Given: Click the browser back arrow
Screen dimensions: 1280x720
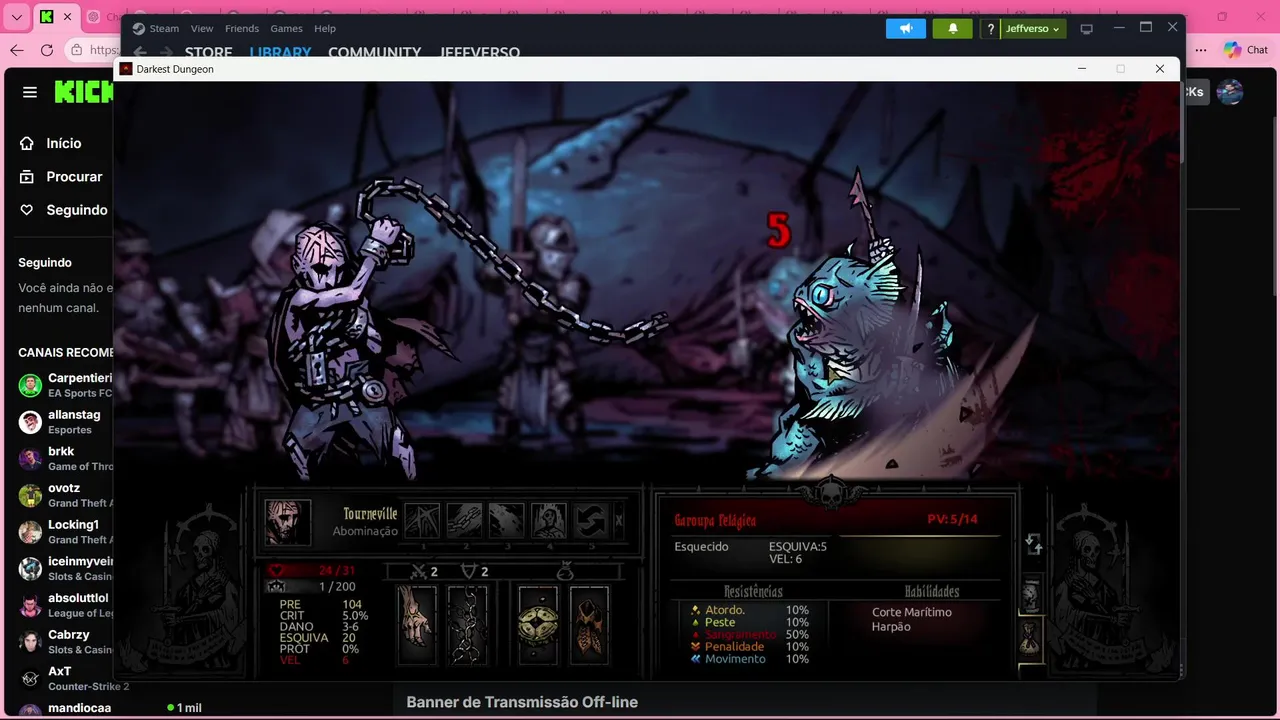Looking at the screenshot, I should (17, 50).
